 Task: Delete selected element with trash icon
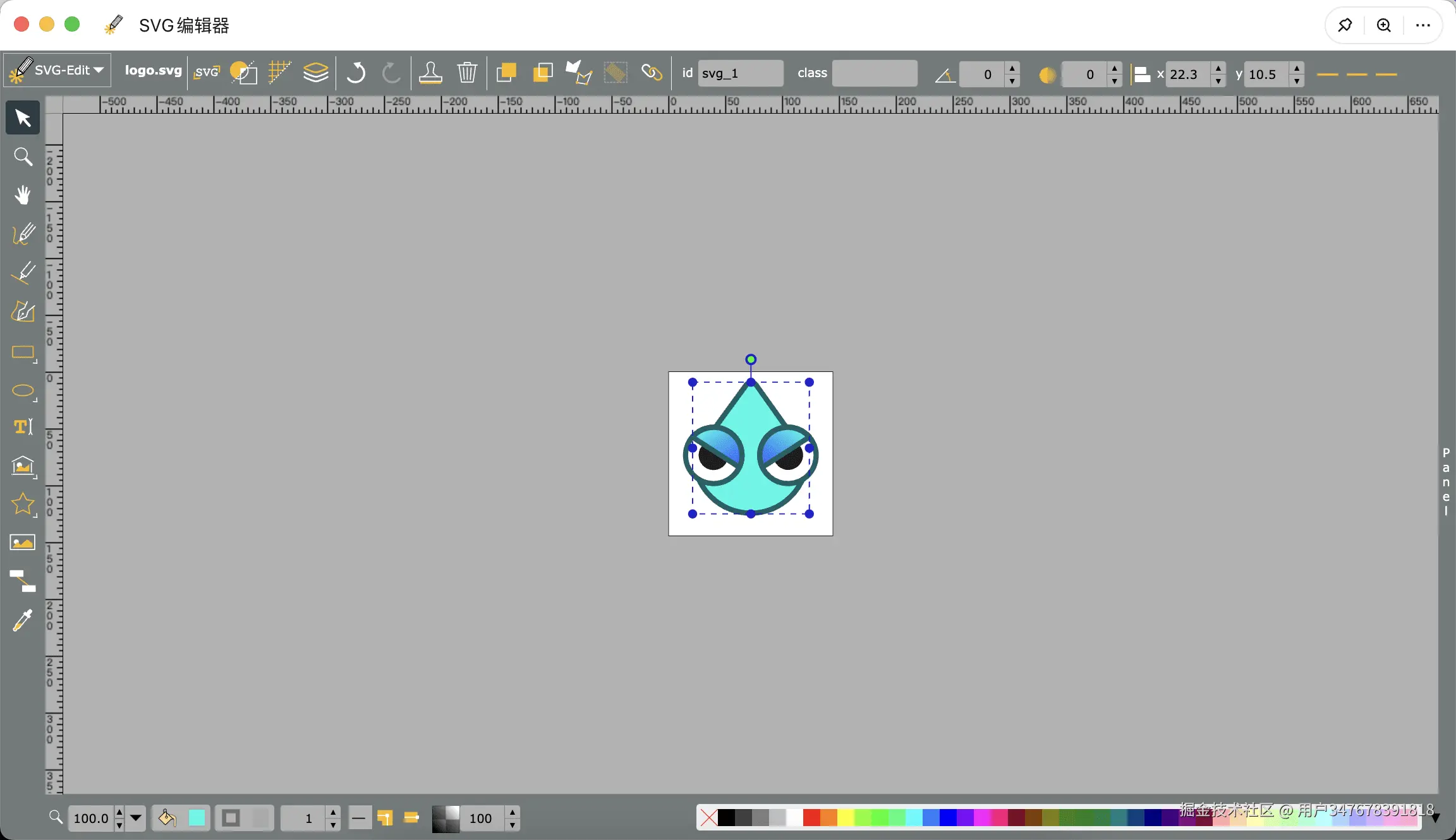[467, 73]
